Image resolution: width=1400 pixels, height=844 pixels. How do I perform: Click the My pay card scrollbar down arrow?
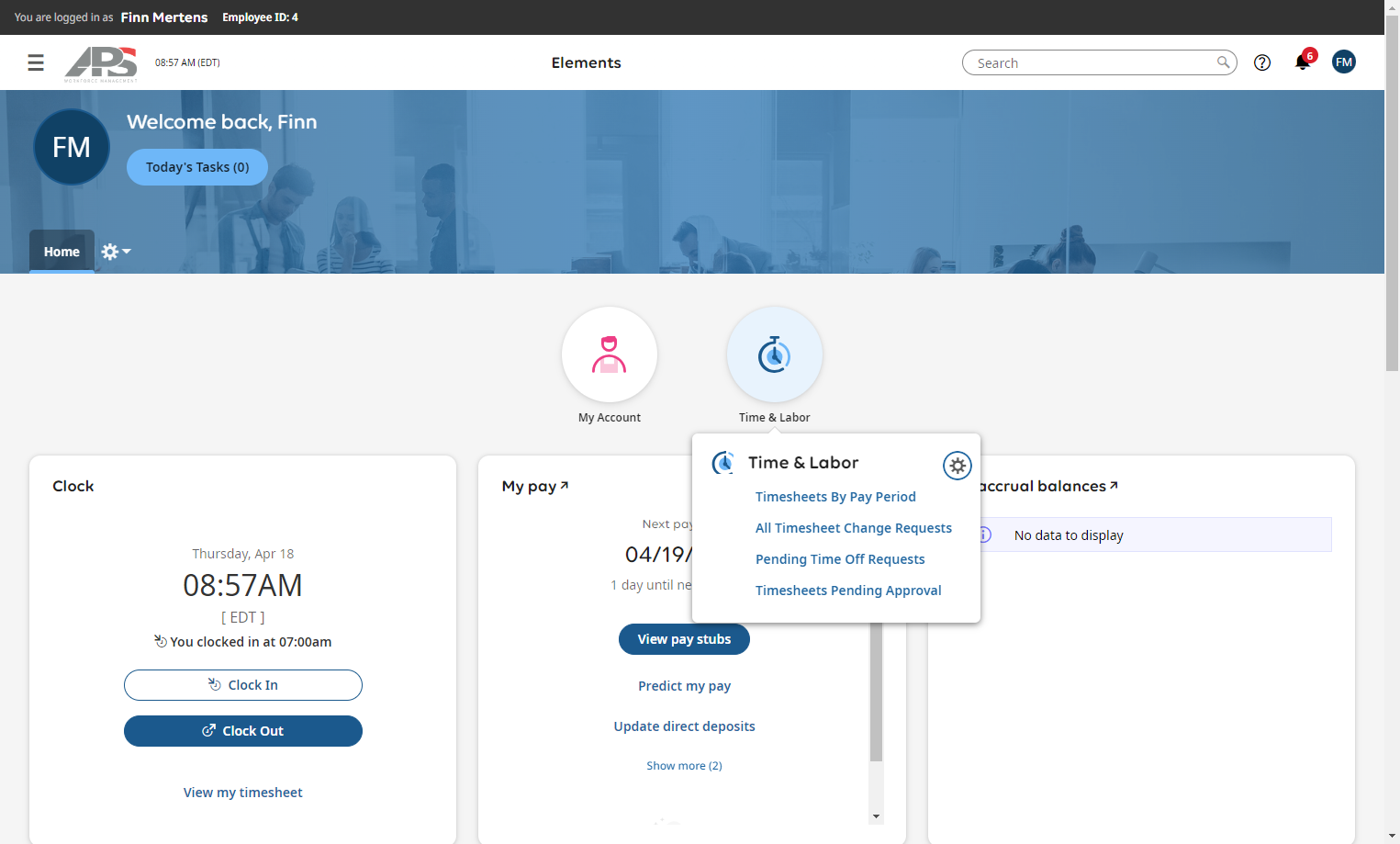(876, 816)
